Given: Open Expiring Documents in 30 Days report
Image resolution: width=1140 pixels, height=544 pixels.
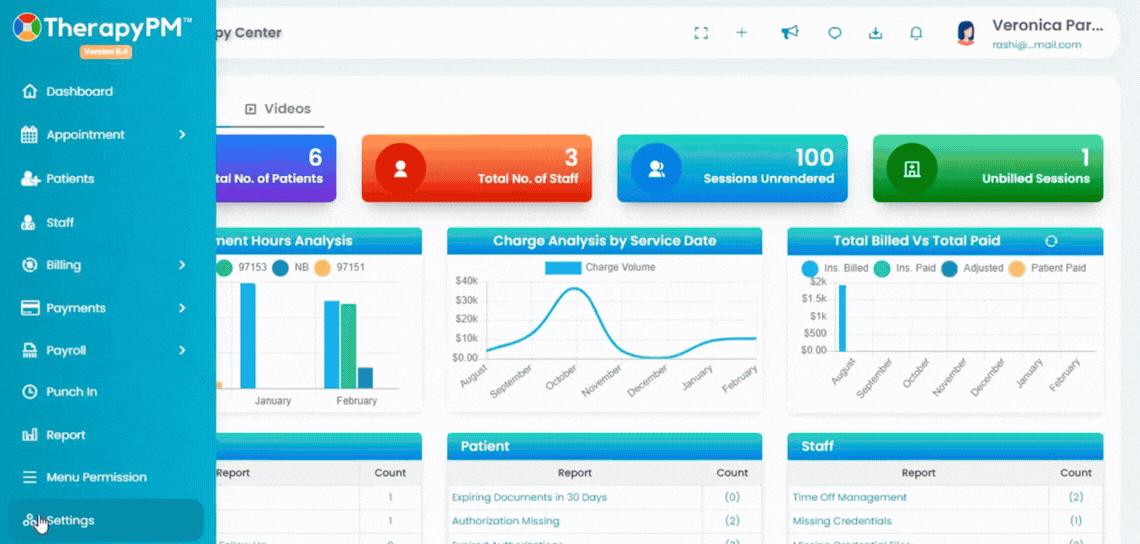Looking at the screenshot, I should pos(529,498).
